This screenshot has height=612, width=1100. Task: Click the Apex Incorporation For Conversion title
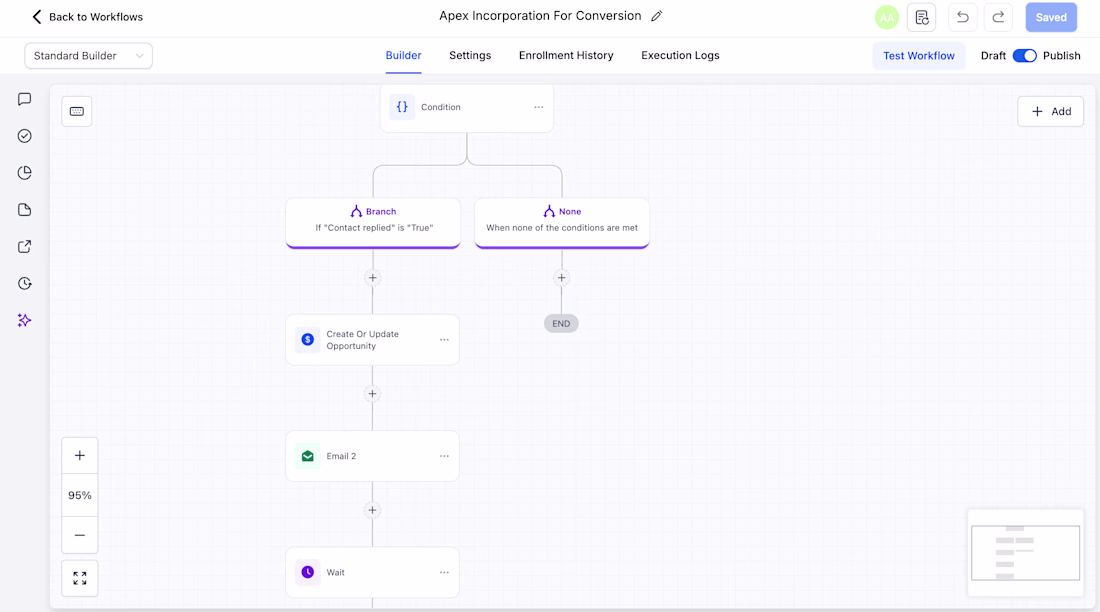click(x=540, y=16)
